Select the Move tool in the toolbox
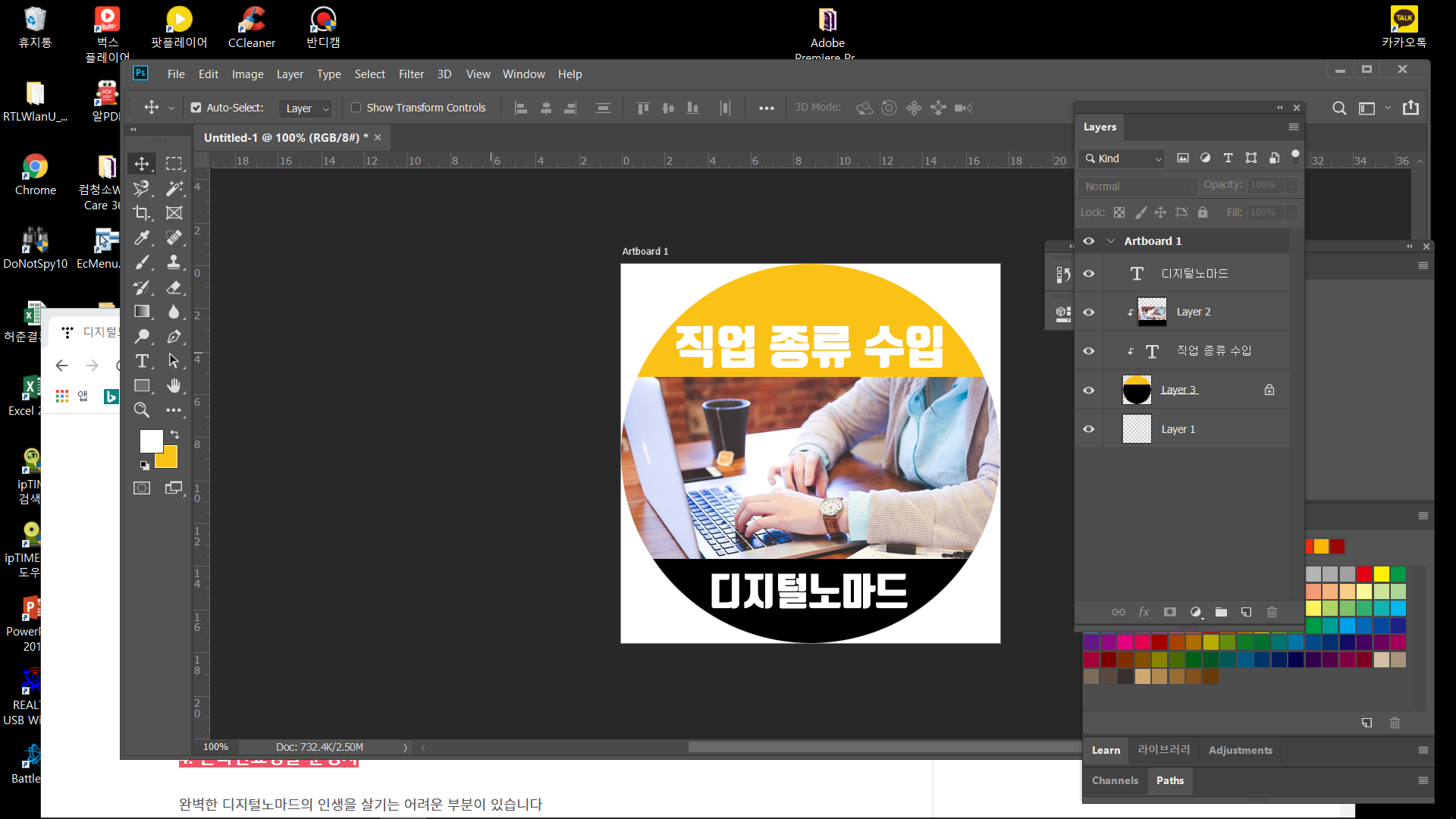 click(142, 164)
